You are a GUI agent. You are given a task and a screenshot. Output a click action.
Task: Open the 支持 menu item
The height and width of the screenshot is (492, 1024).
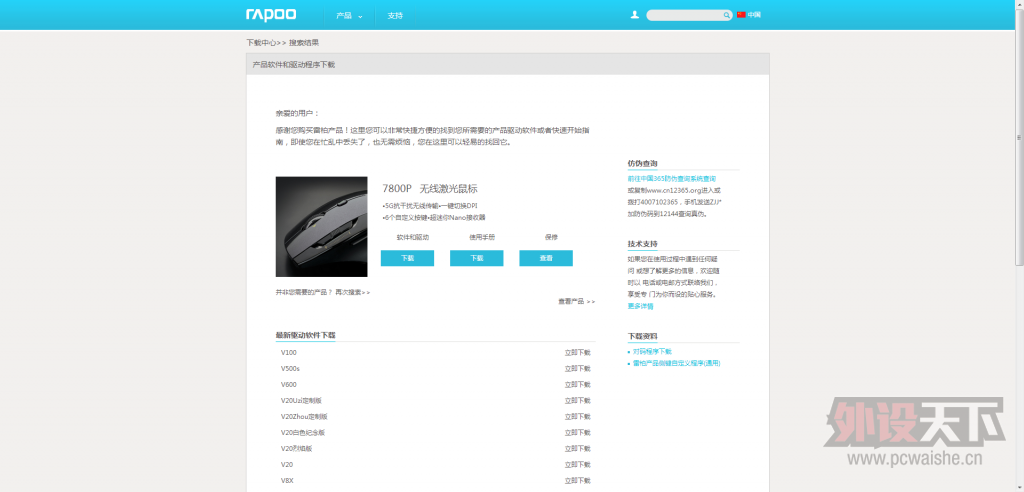click(x=395, y=15)
